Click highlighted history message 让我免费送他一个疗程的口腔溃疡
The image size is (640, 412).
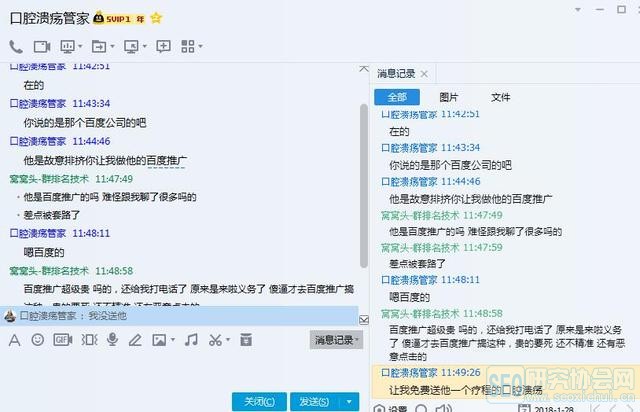(466, 390)
